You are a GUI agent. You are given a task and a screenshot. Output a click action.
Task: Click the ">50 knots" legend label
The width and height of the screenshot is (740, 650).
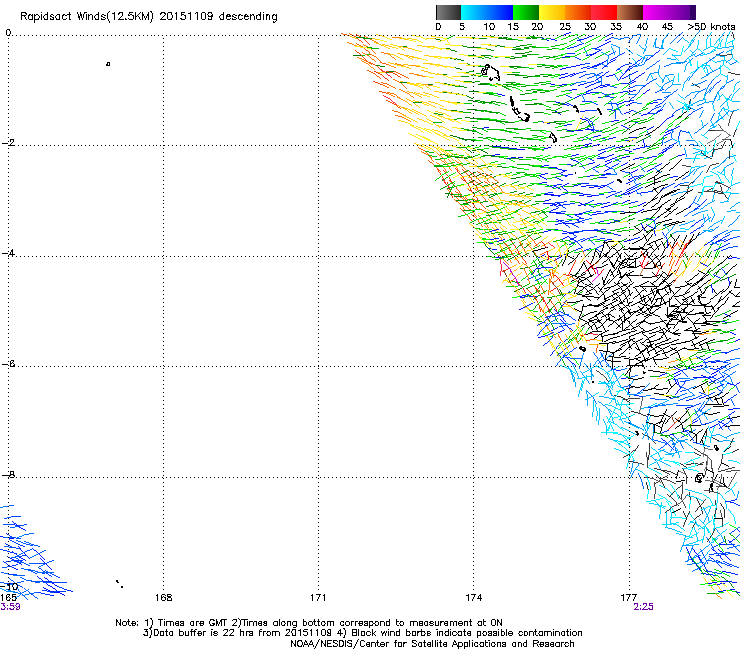click(711, 27)
